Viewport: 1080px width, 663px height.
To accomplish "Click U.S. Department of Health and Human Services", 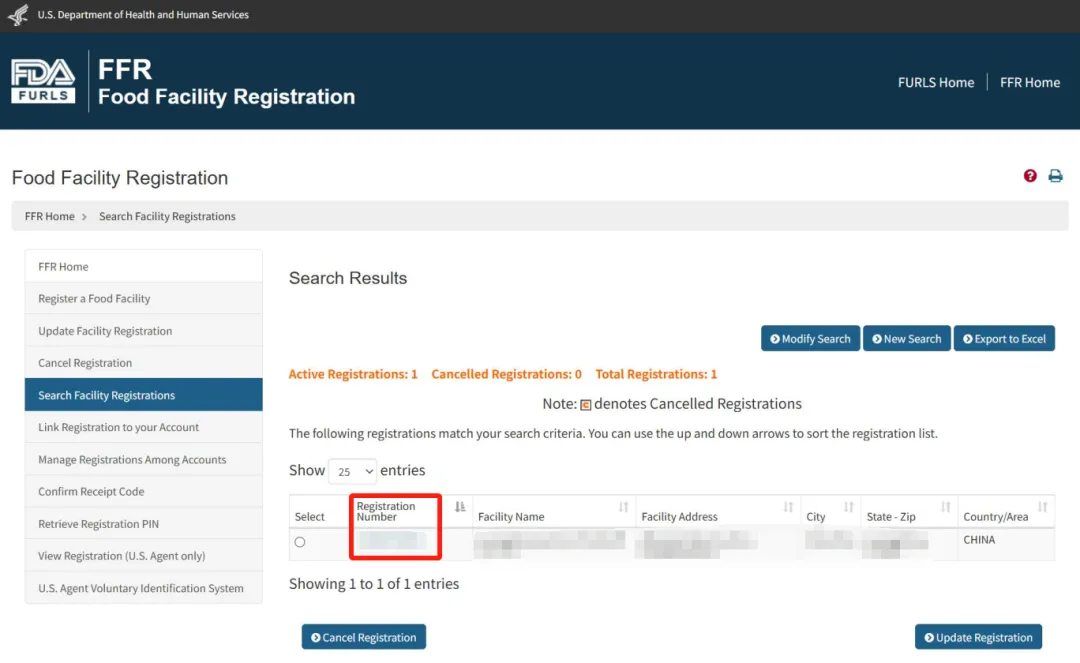I will point(143,14).
